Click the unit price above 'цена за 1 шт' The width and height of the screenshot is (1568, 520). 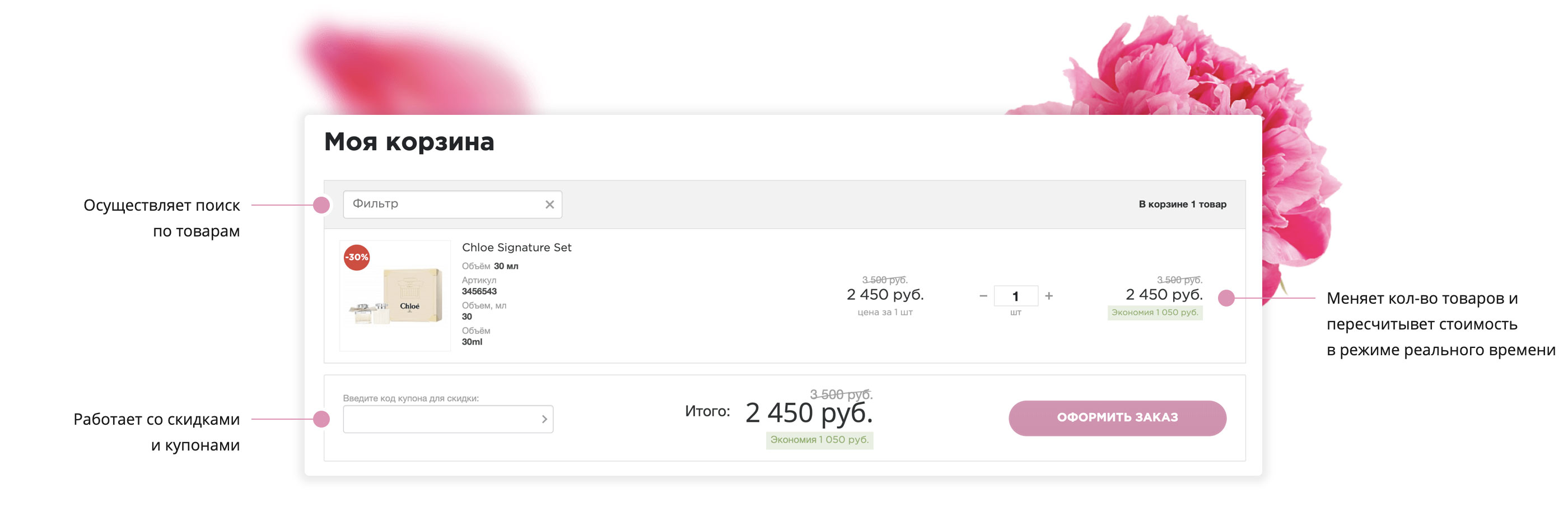click(x=885, y=295)
